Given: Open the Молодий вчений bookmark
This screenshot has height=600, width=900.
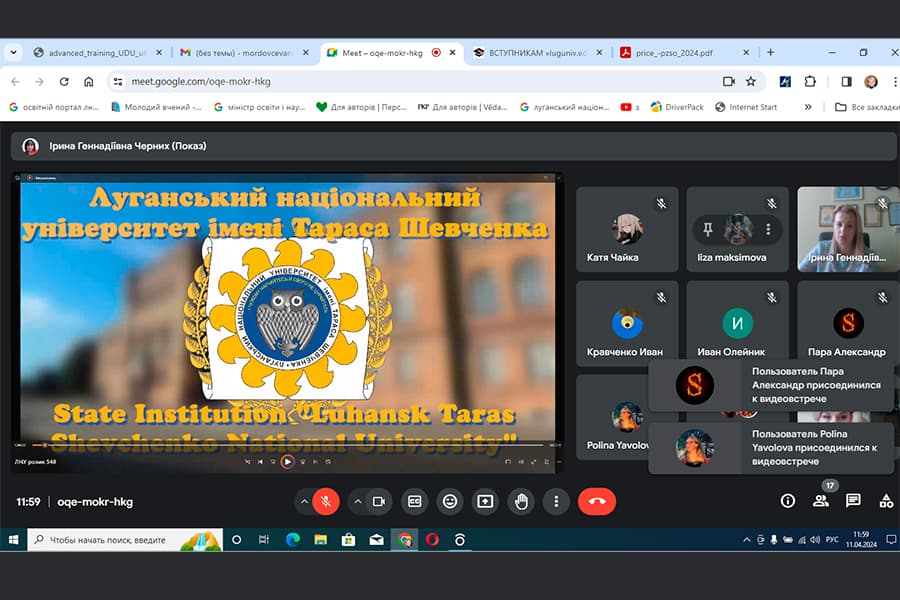Looking at the screenshot, I should click(x=156, y=107).
